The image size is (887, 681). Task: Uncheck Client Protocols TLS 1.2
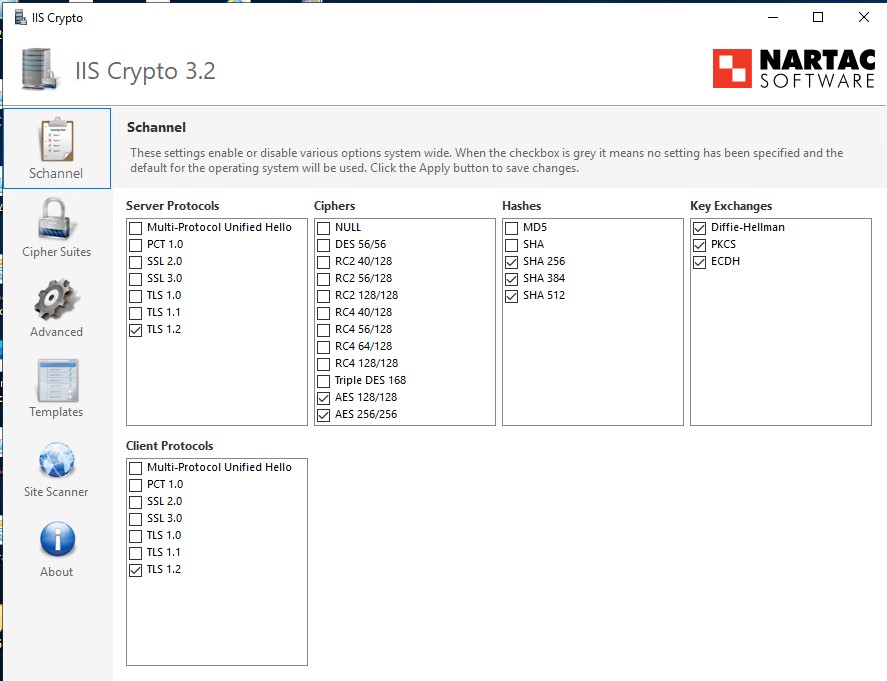pyautogui.click(x=135, y=570)
